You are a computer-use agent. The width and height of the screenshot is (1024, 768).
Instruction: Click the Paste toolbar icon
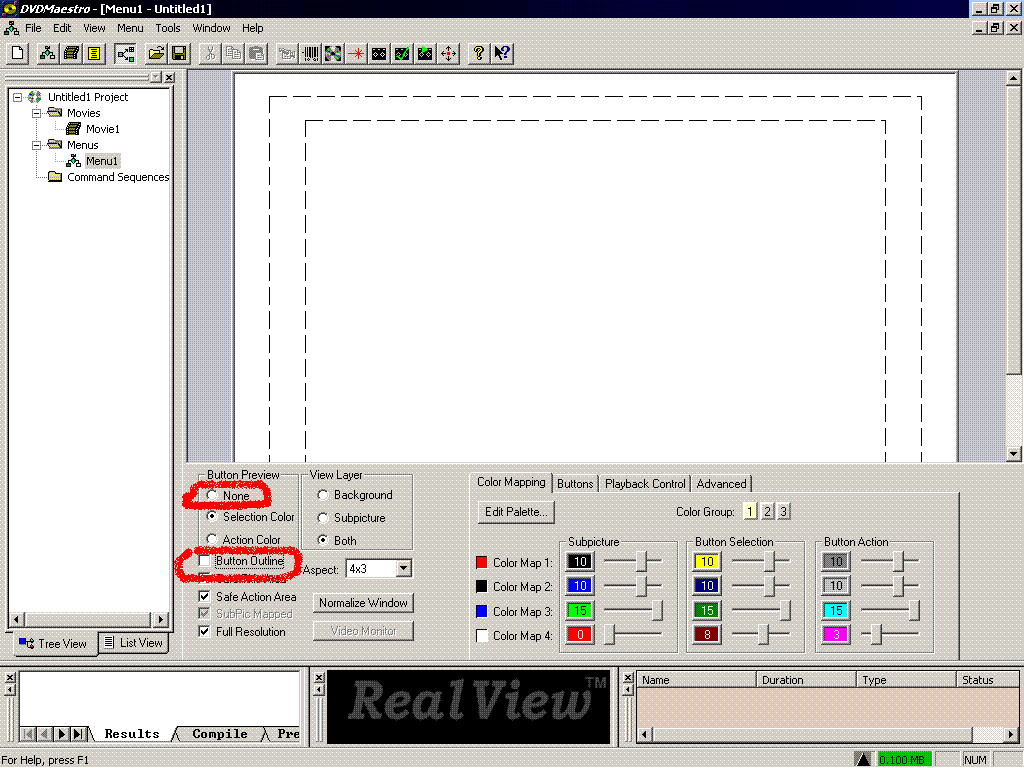point(257,54)
